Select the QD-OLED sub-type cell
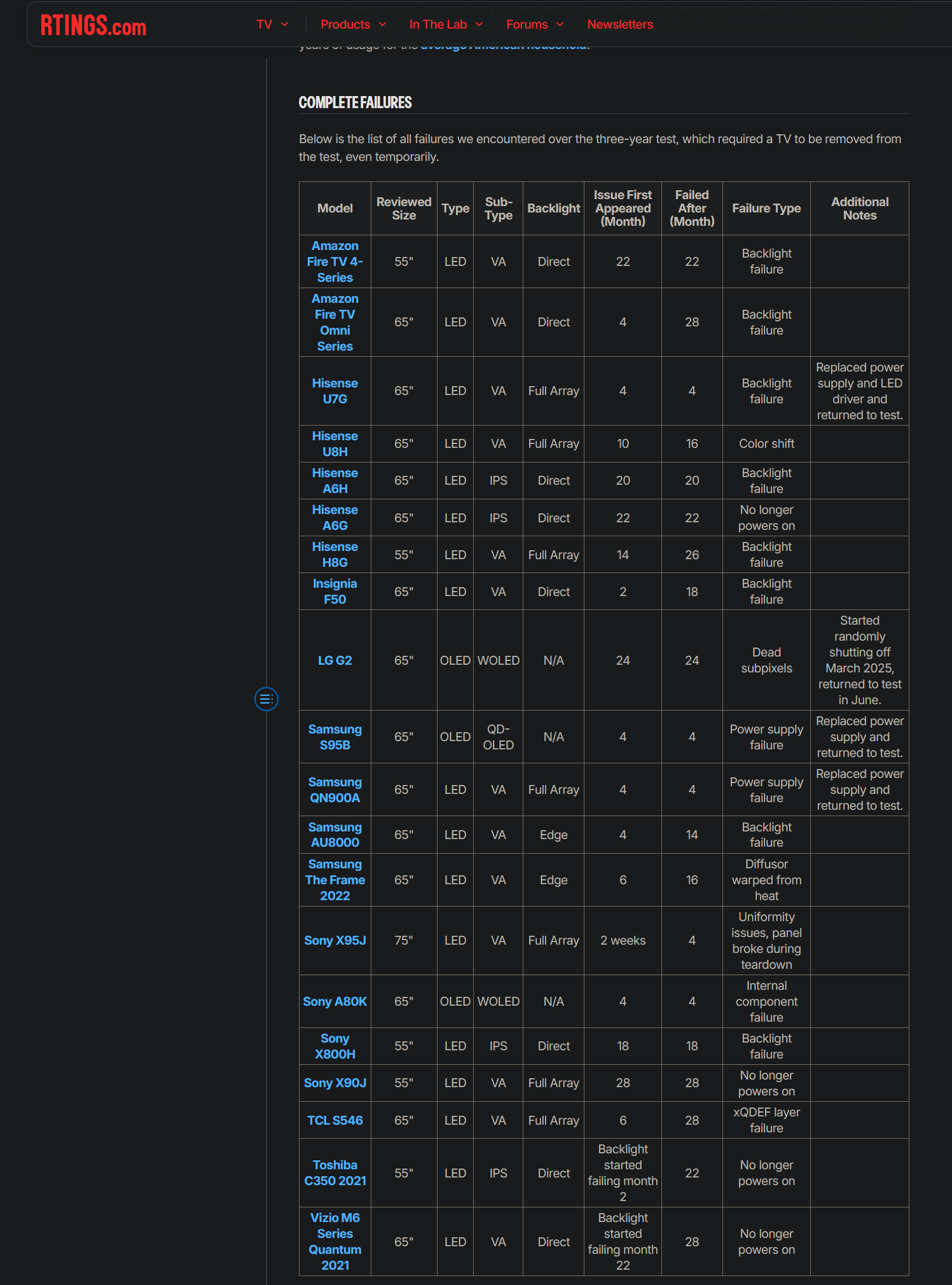Image resolution: width=952 pixels, height=1285 pixels. [499, 737]
